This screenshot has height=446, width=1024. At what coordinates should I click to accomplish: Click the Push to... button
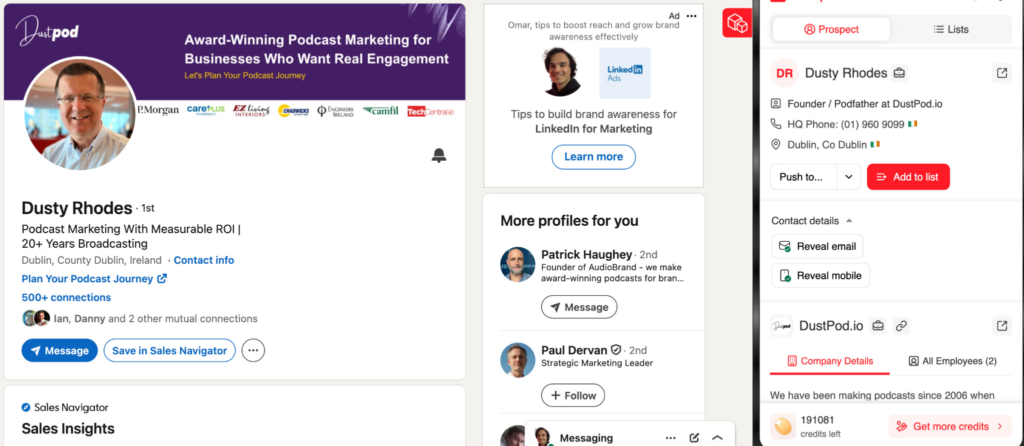[x=804, y=177]
